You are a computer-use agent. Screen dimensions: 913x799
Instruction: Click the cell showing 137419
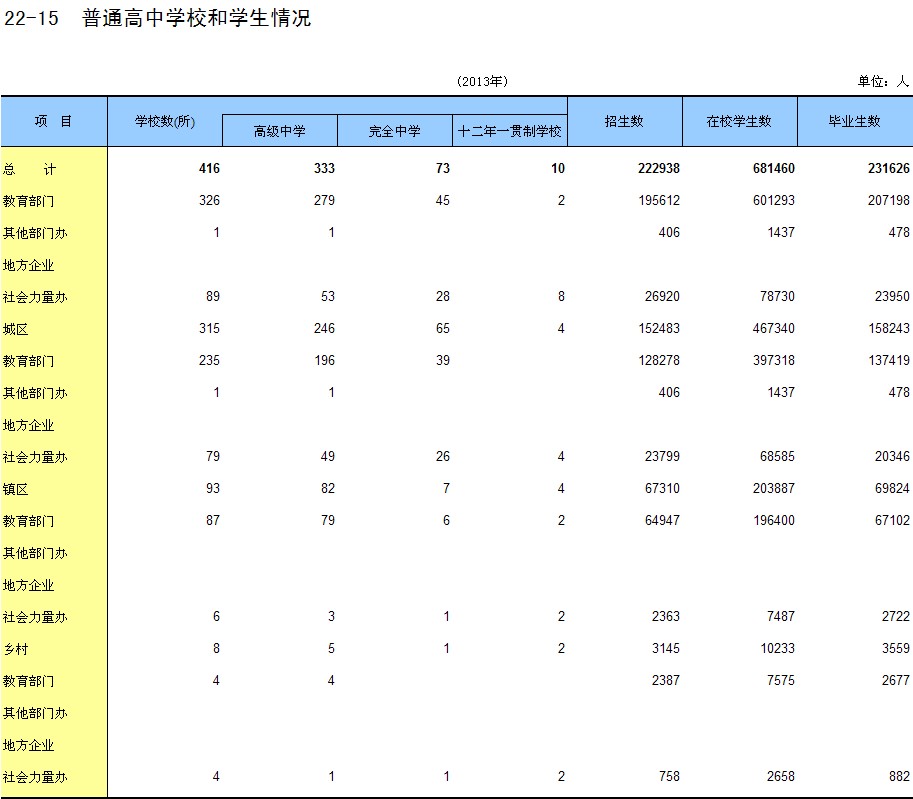click(889, 361)
